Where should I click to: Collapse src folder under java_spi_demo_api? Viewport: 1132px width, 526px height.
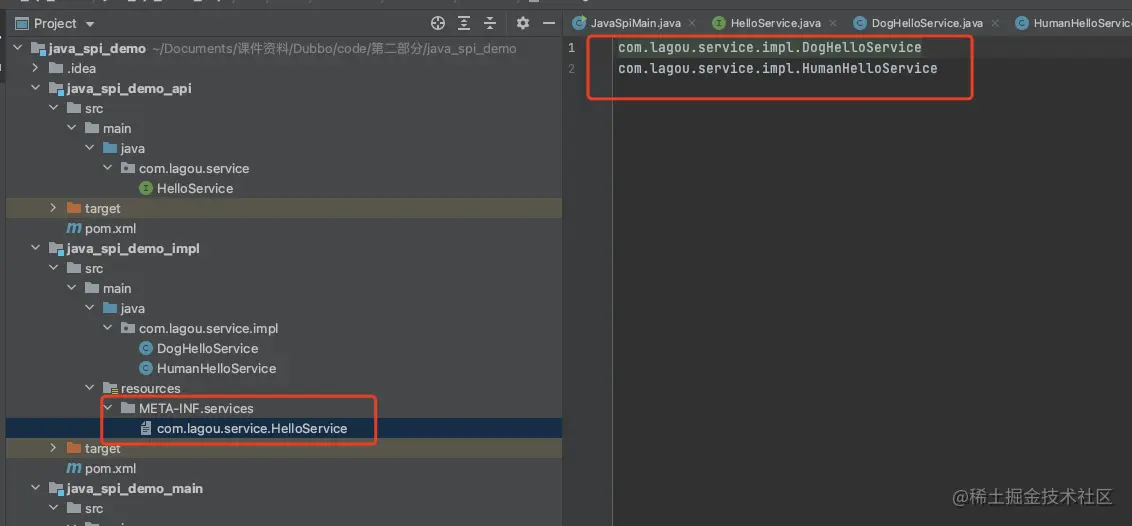tap(53, 109)
